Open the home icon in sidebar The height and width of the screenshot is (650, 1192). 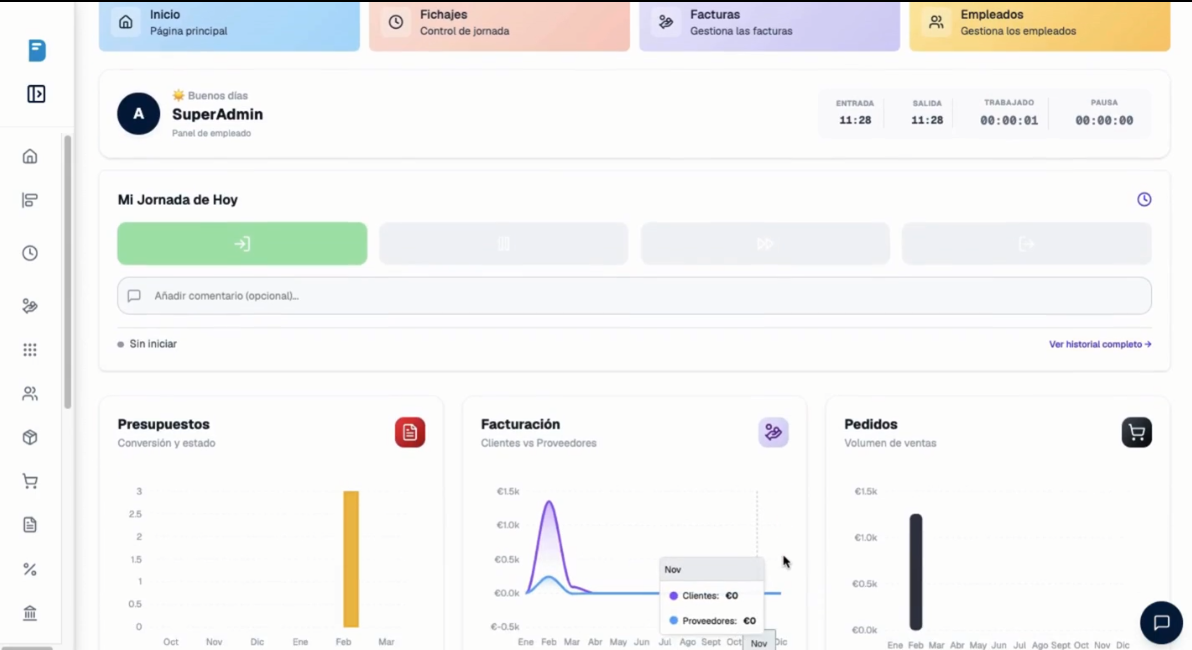pyautogui.click(x=30, y=157)
